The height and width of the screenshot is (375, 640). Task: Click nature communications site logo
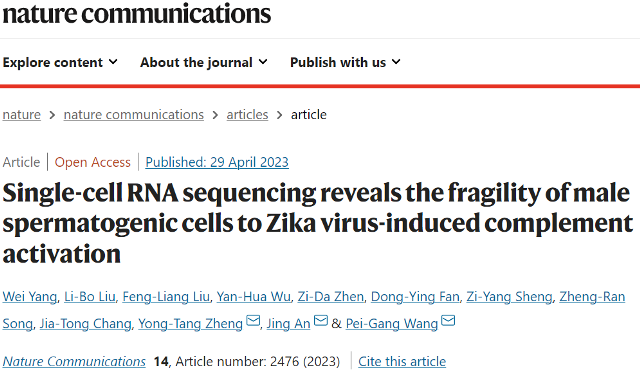[136, 13]
